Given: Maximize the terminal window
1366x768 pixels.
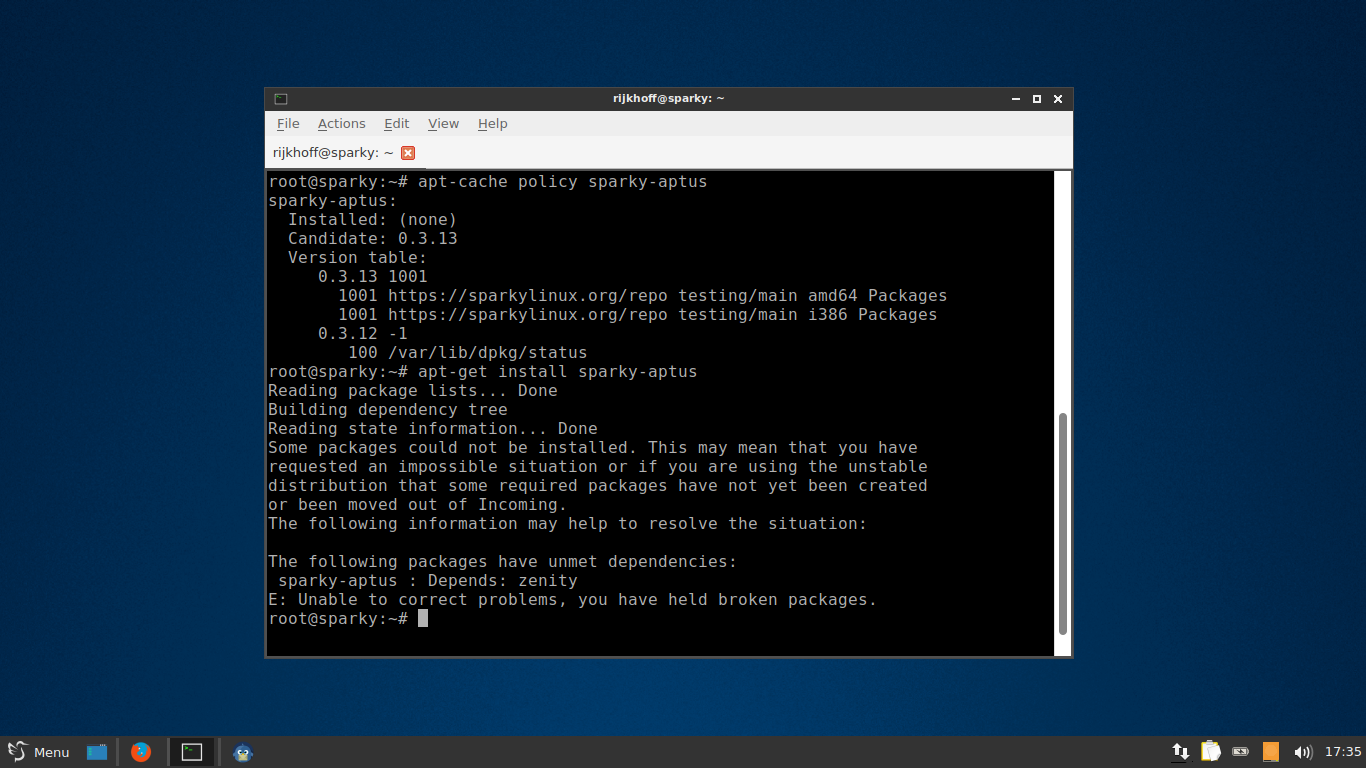Looking at the screenshot, I should tap(1037, 99).
